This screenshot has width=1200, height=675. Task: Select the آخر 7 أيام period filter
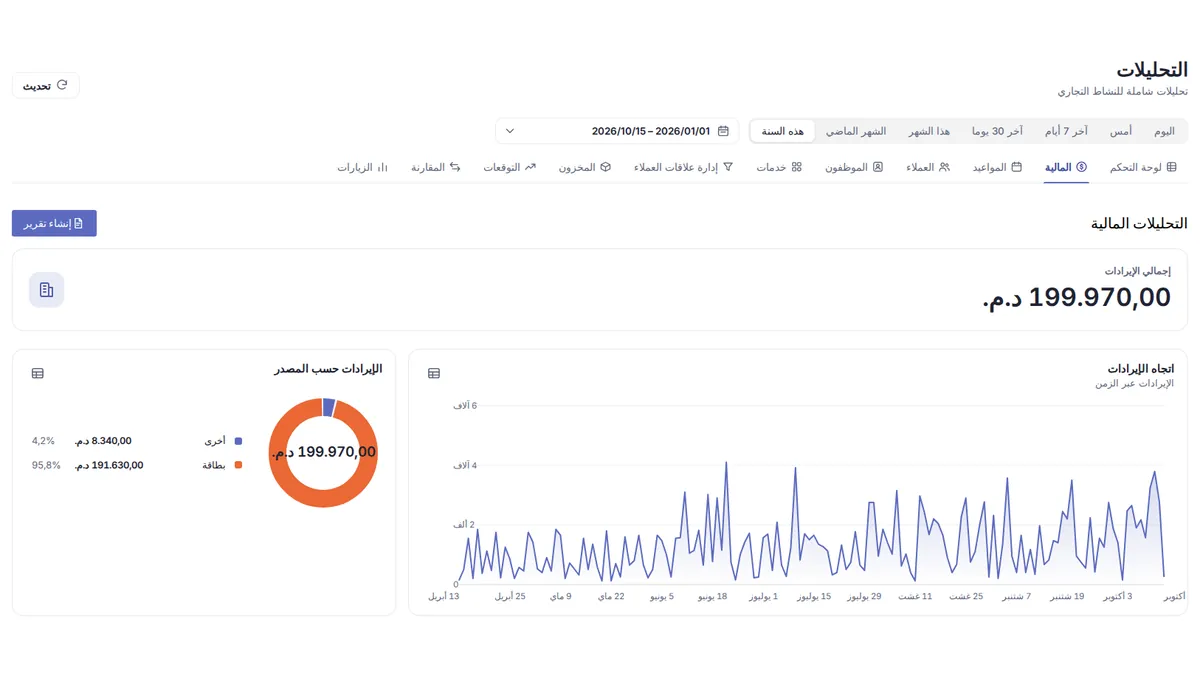coord(1065,131)
